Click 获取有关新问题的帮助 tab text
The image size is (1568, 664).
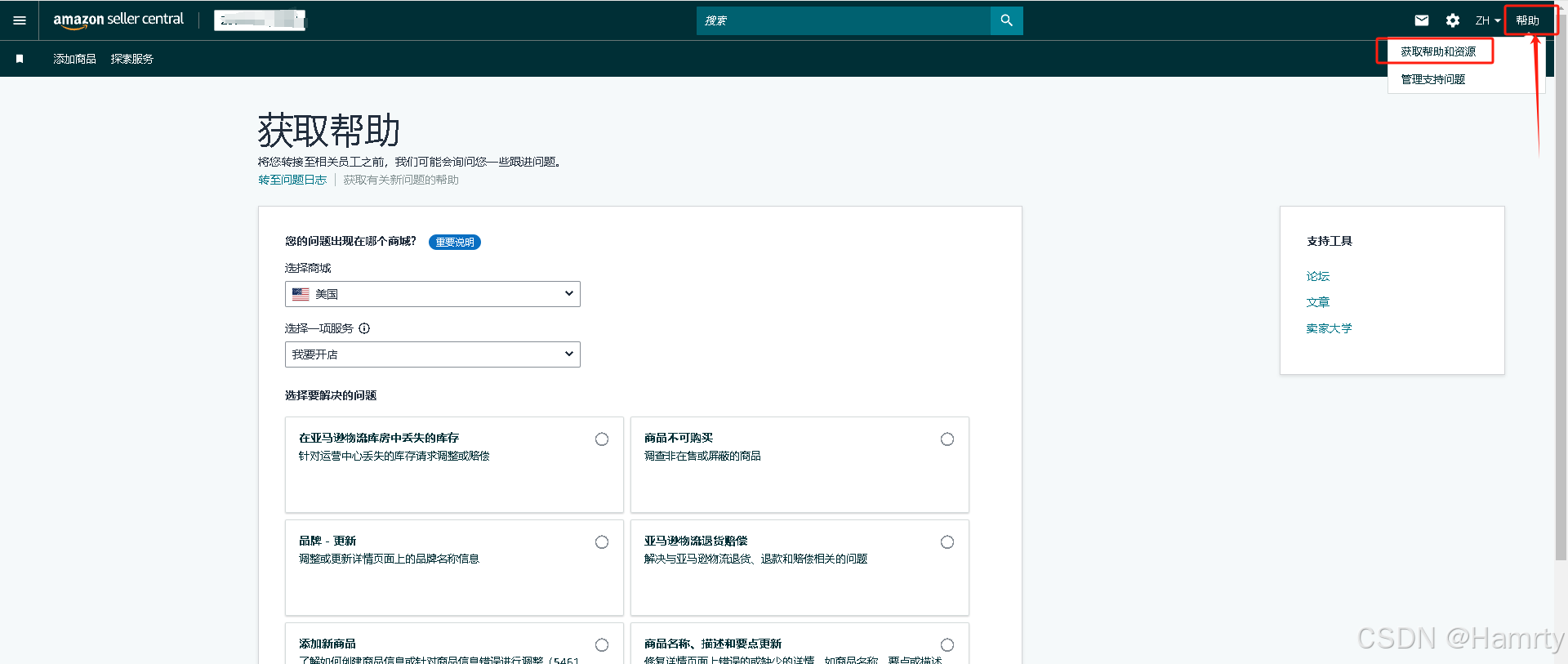(401, 180)
